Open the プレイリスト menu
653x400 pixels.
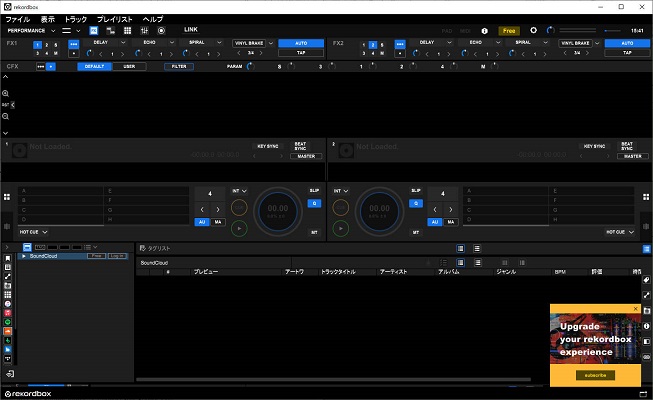point(115,19)
